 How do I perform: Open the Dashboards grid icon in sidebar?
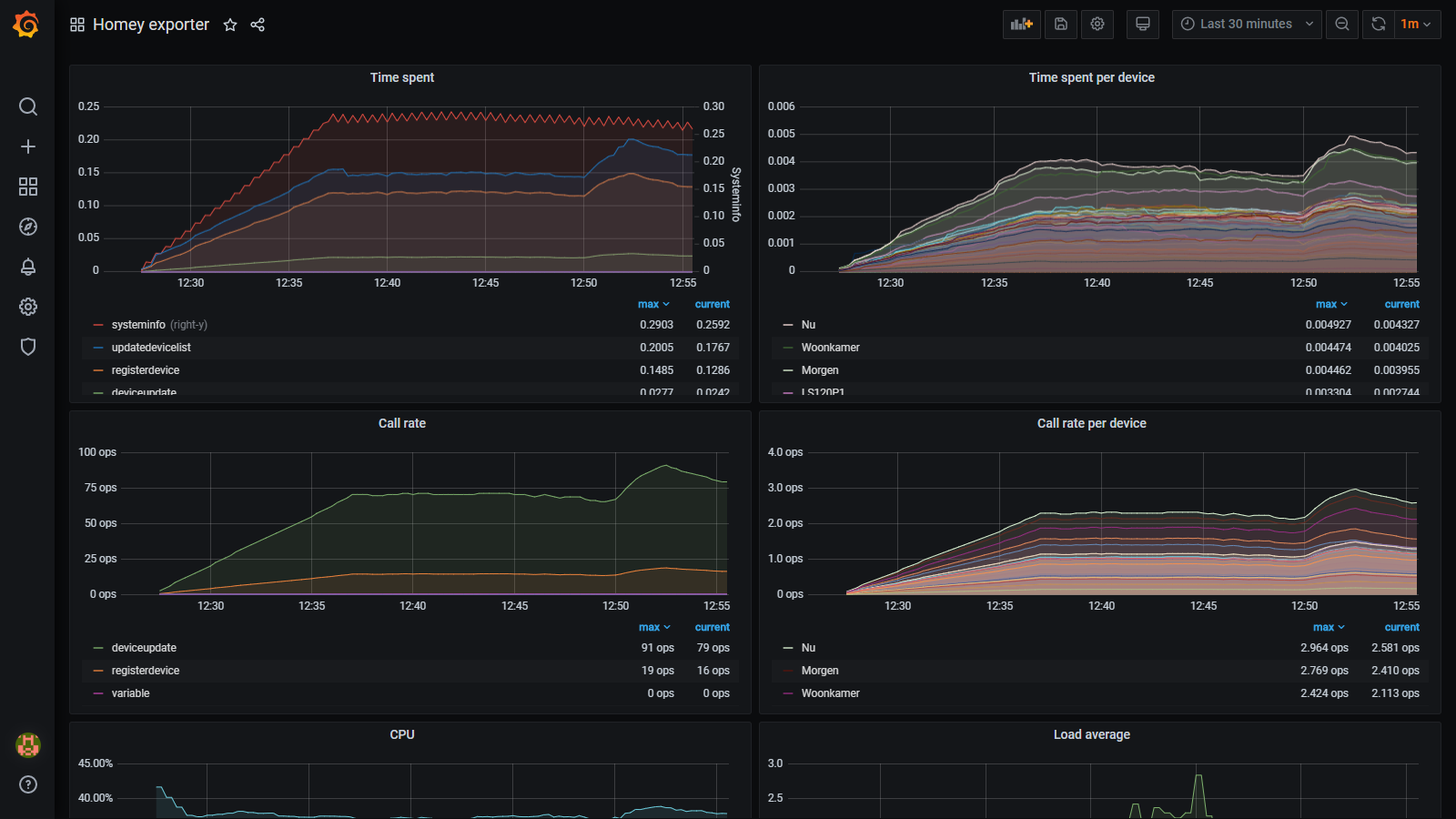tap(28, 187)
